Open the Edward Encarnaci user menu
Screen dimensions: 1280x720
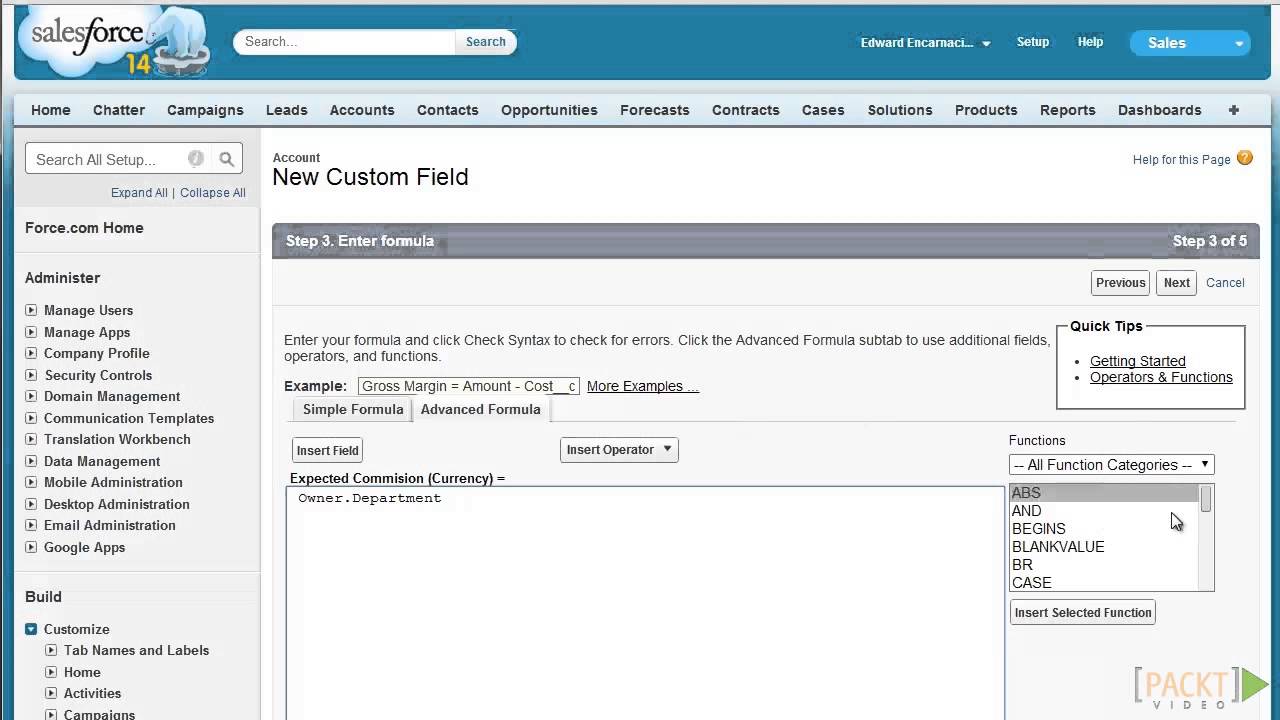pyautogui.click(x=925, y=43)
